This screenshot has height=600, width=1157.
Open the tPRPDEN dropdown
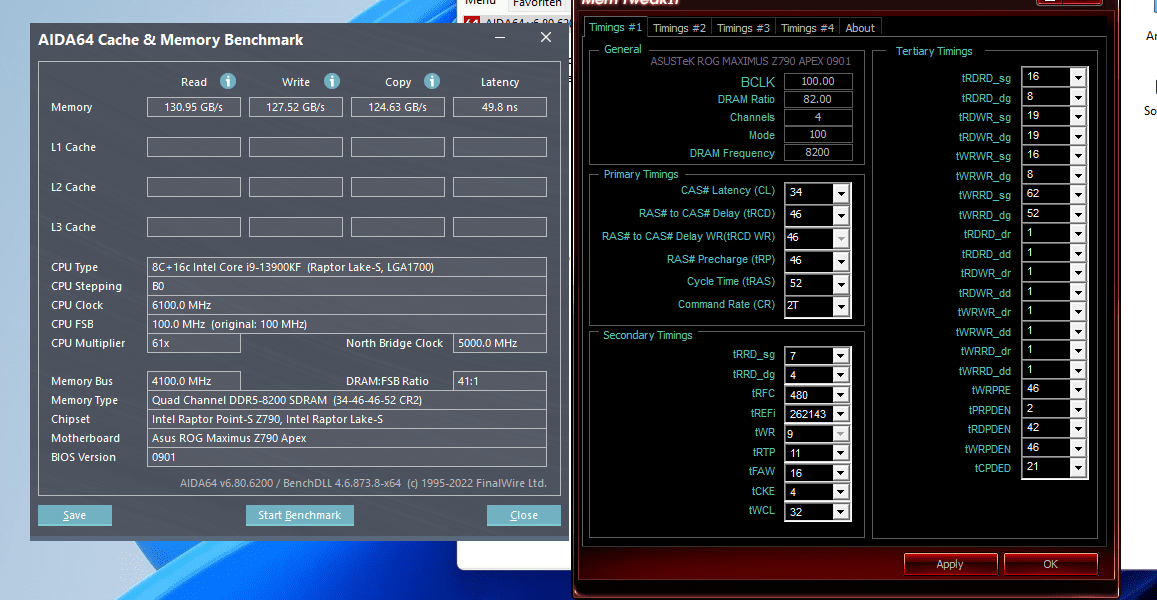click(x=1078, y=409)
